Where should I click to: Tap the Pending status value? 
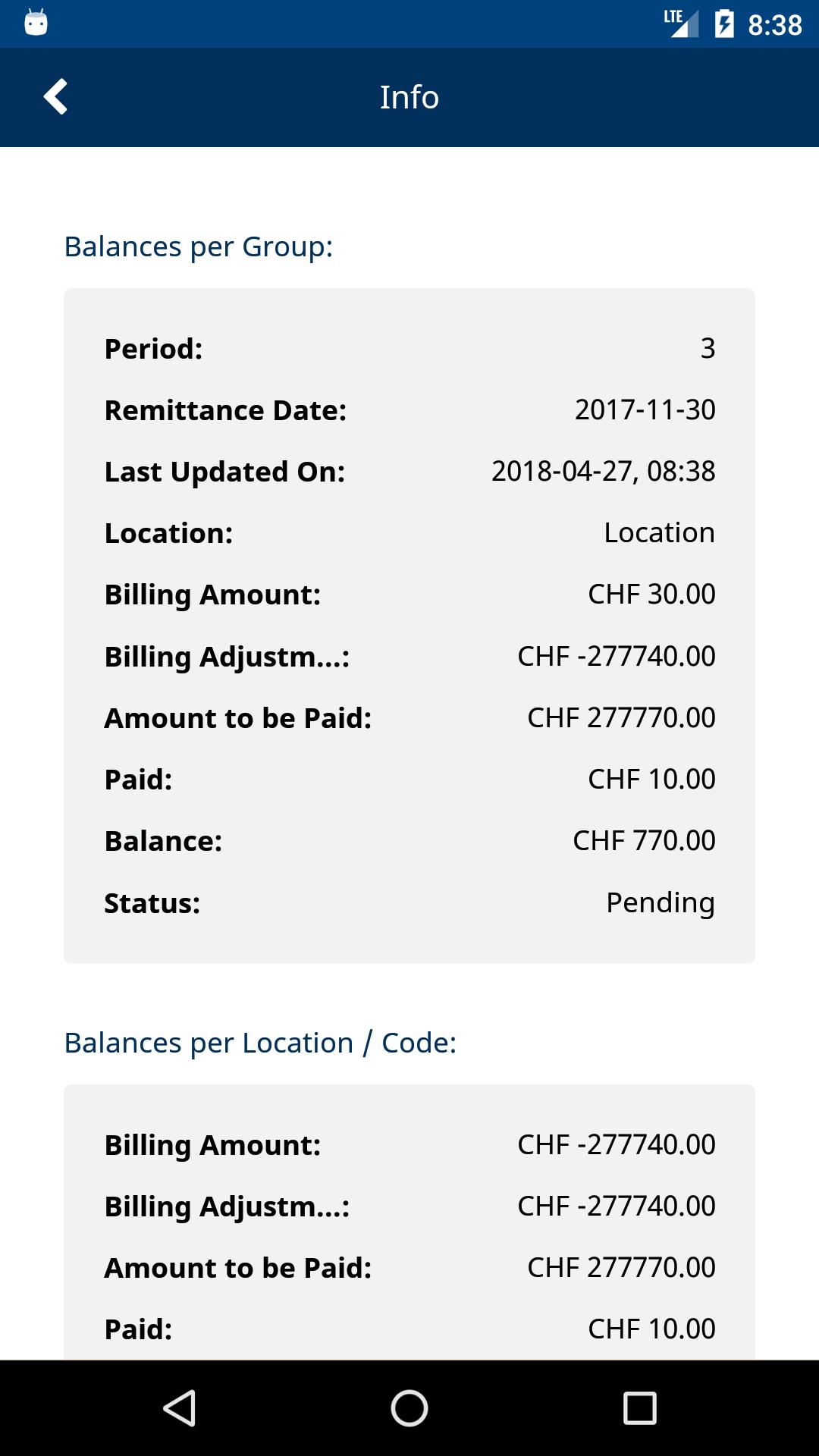(661, 902)
